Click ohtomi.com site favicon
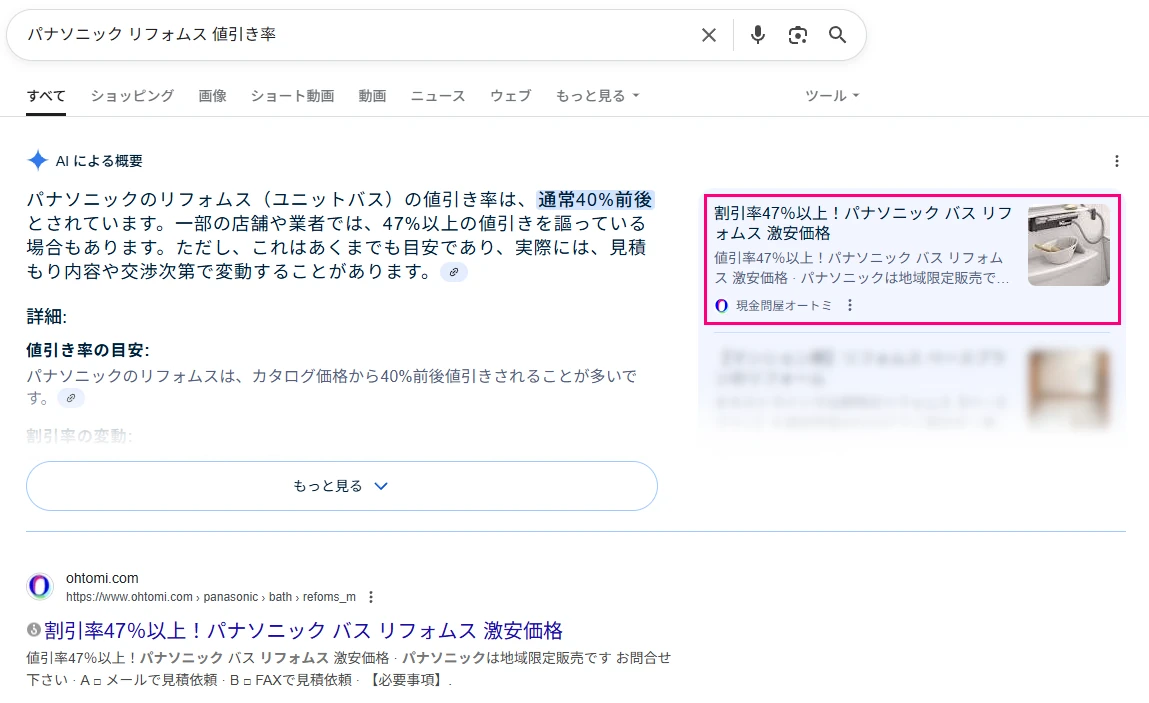The width and height of the screenshot is (1149, 703). (x=40, y=586)
